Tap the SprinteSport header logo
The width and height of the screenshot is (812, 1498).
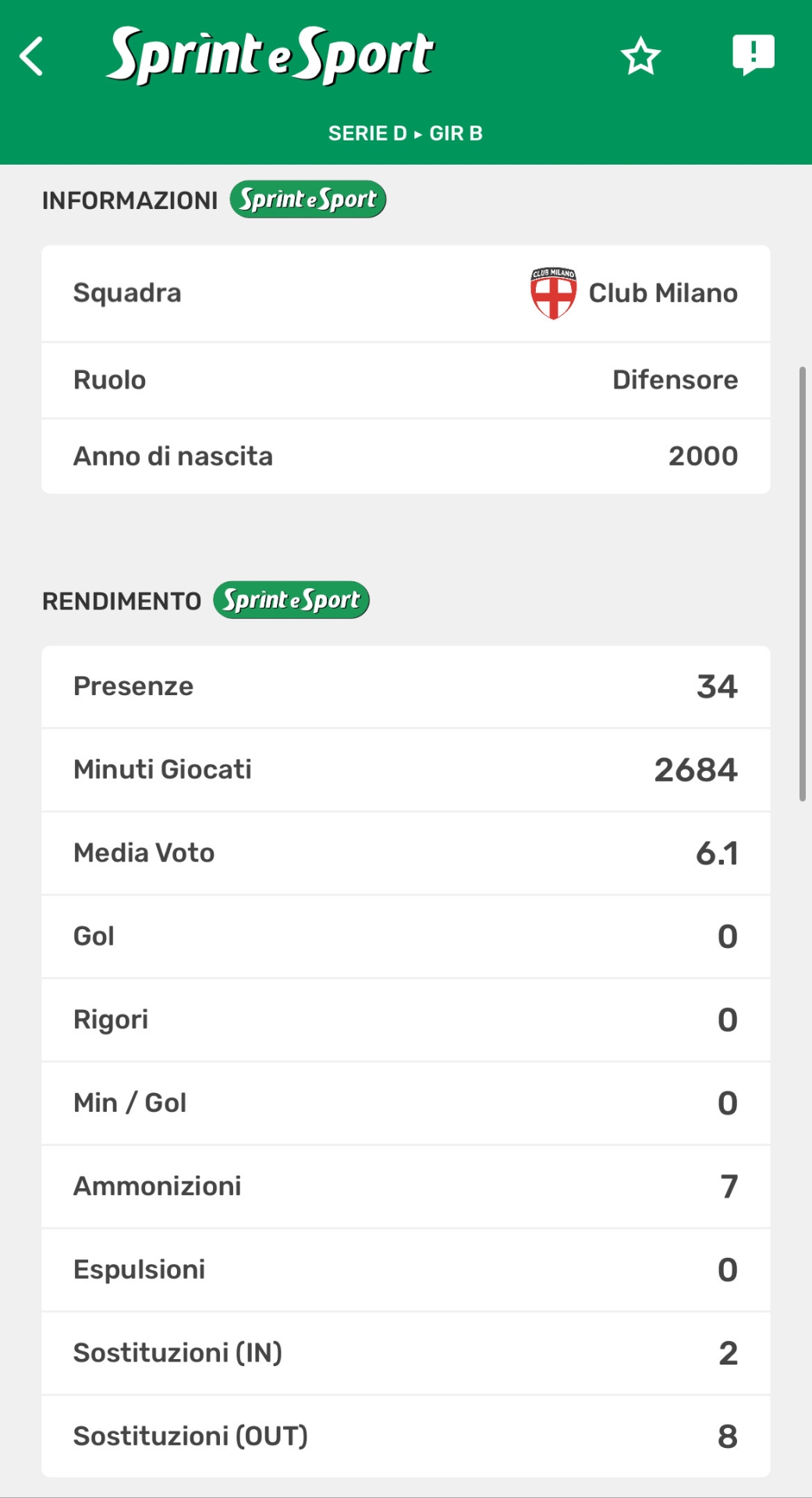[x=270, y=55]
